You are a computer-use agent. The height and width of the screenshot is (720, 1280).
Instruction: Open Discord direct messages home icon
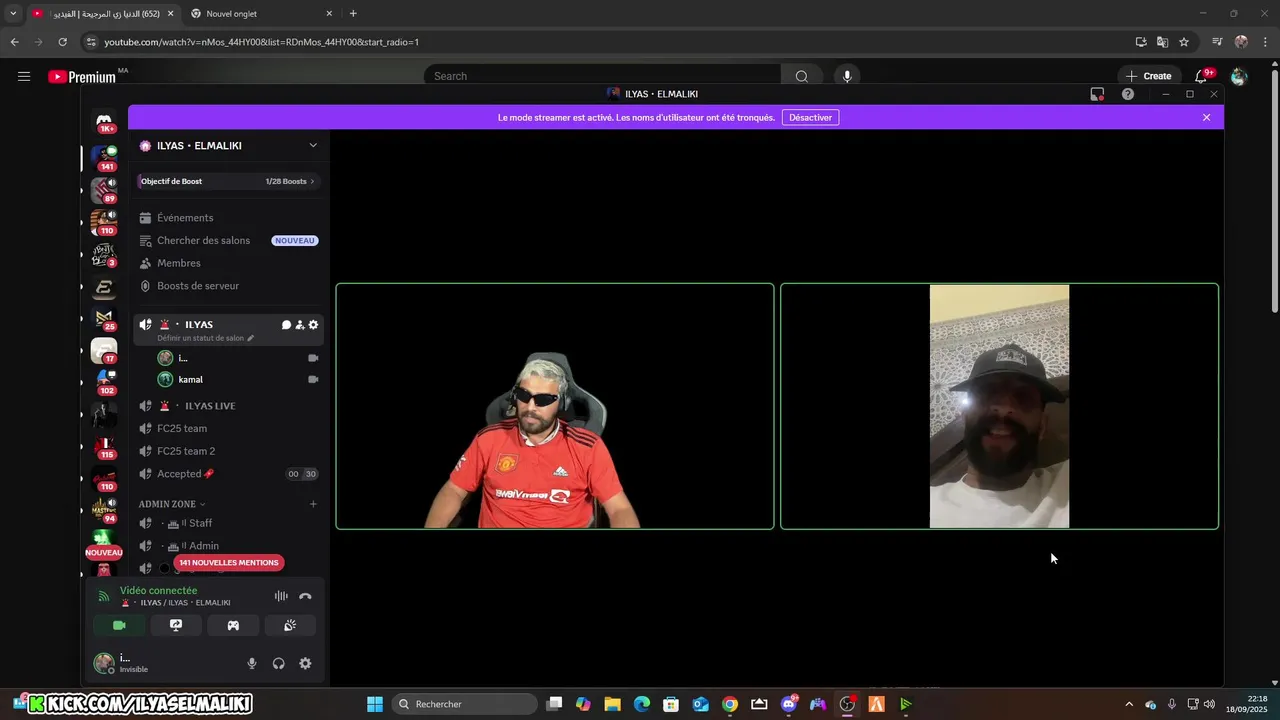[x=104, y=122]
